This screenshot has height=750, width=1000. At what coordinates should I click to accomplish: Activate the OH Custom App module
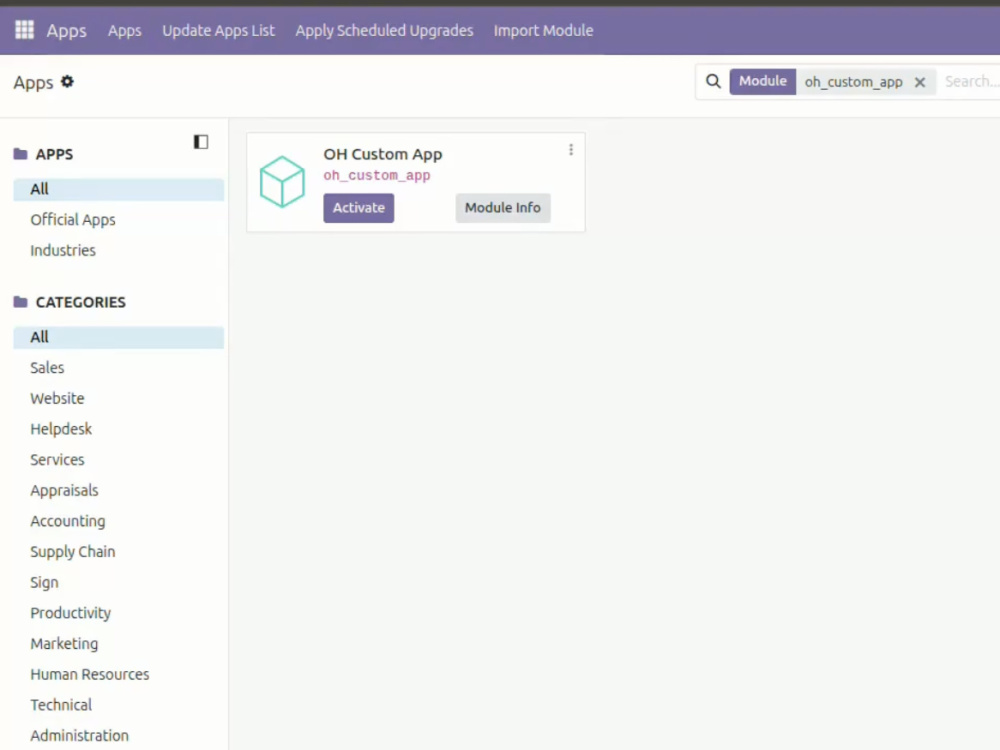[358, 208]
